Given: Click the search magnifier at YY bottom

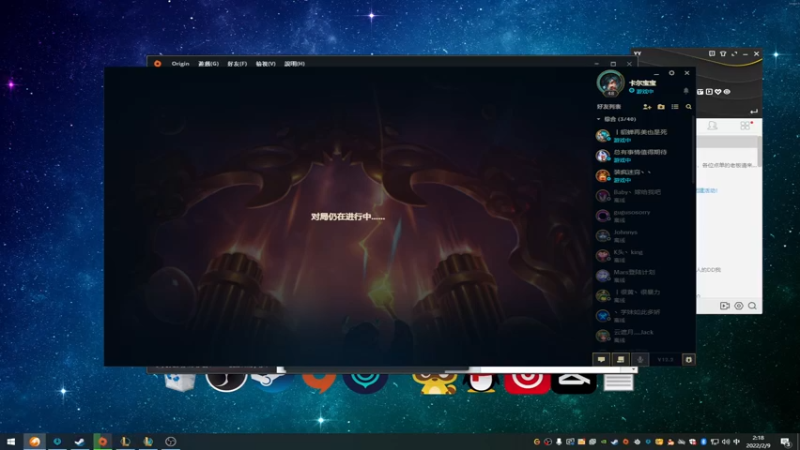Looking at the screenshot, I should coord(752,306).
